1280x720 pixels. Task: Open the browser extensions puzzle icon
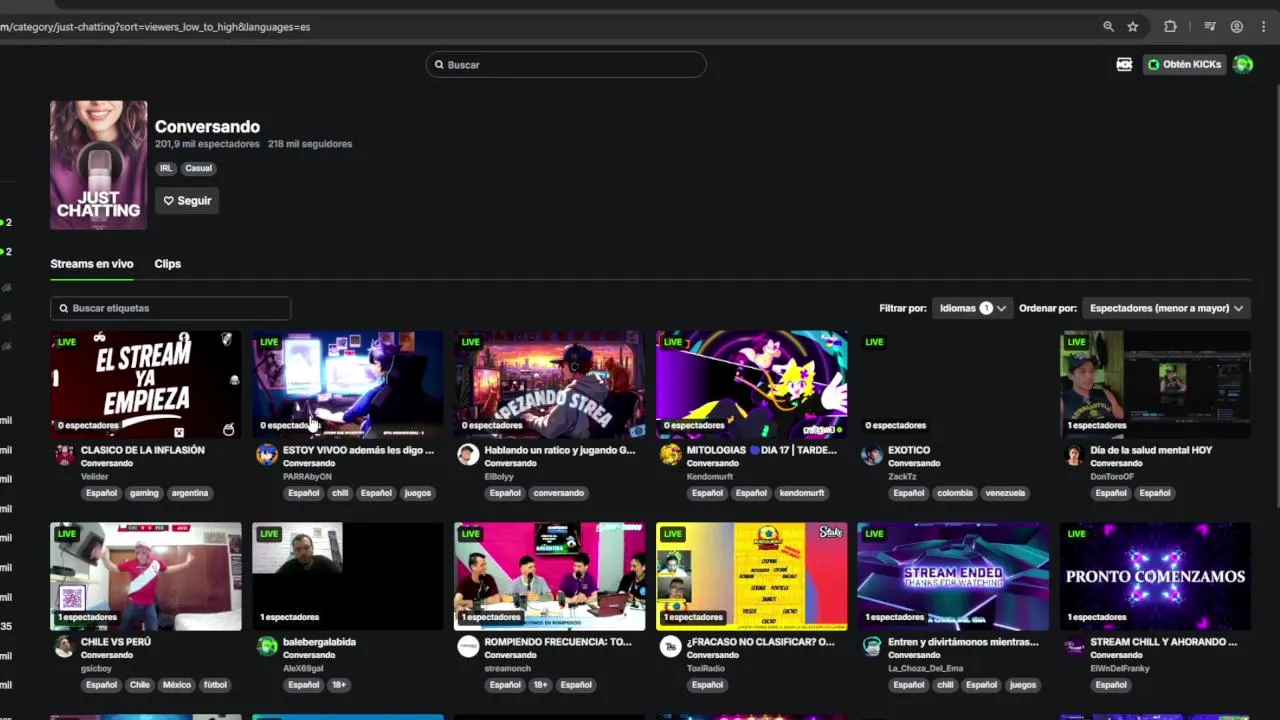click(x=1170, y=27)
